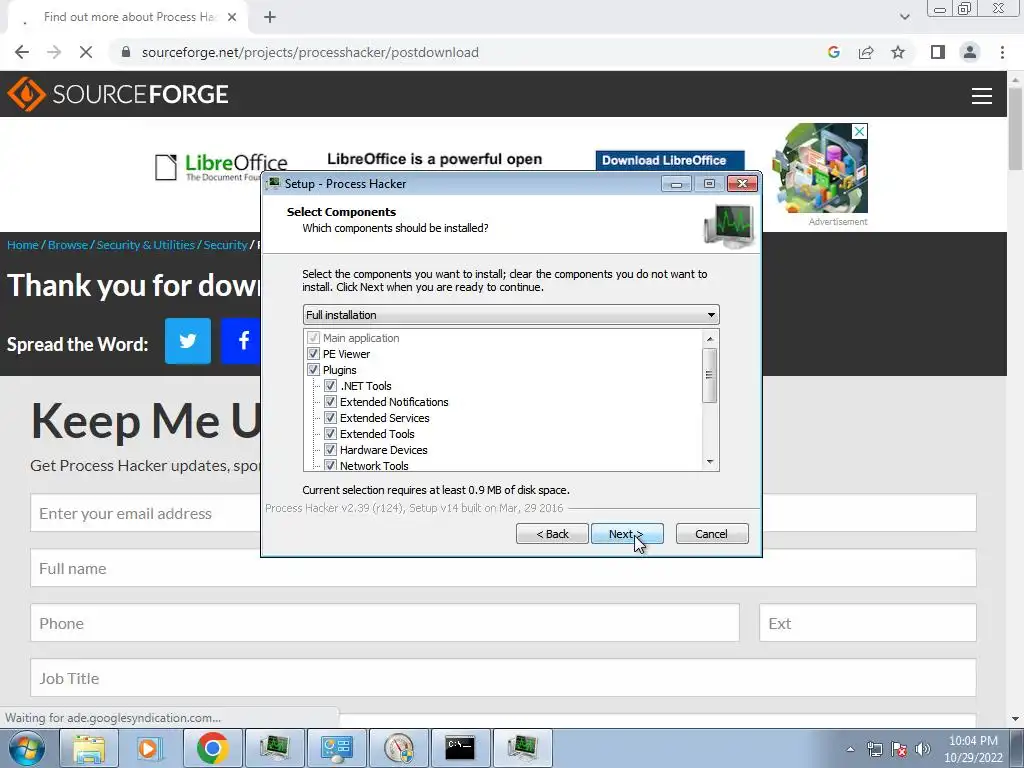The height and width of the screenshot is (768, 1024).
Task: Uncheck .NET Tools plugin
Action: pyautogui.click(x=330, y=386)
